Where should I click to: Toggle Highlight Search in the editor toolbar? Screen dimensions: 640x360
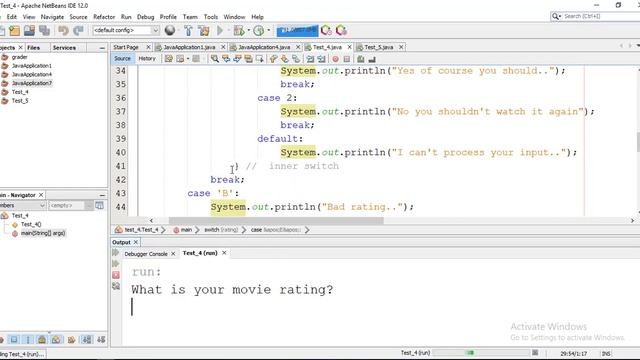pos(248,59)
